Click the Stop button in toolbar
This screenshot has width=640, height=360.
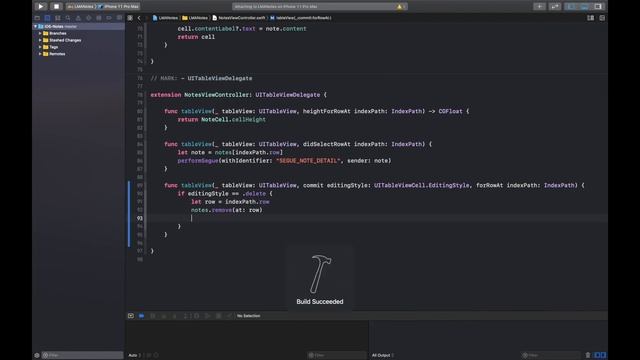pos(56,7)
